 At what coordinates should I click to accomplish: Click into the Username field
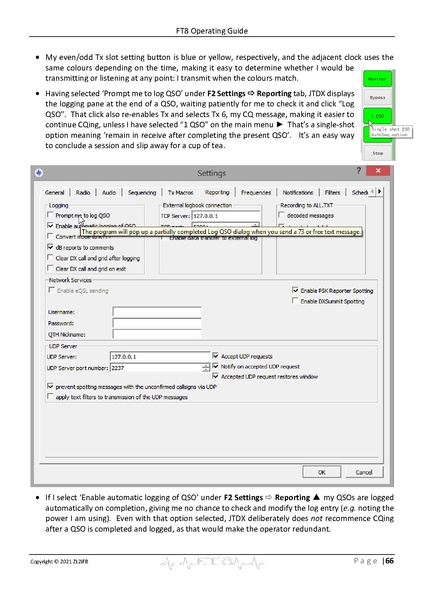point(157,311)
